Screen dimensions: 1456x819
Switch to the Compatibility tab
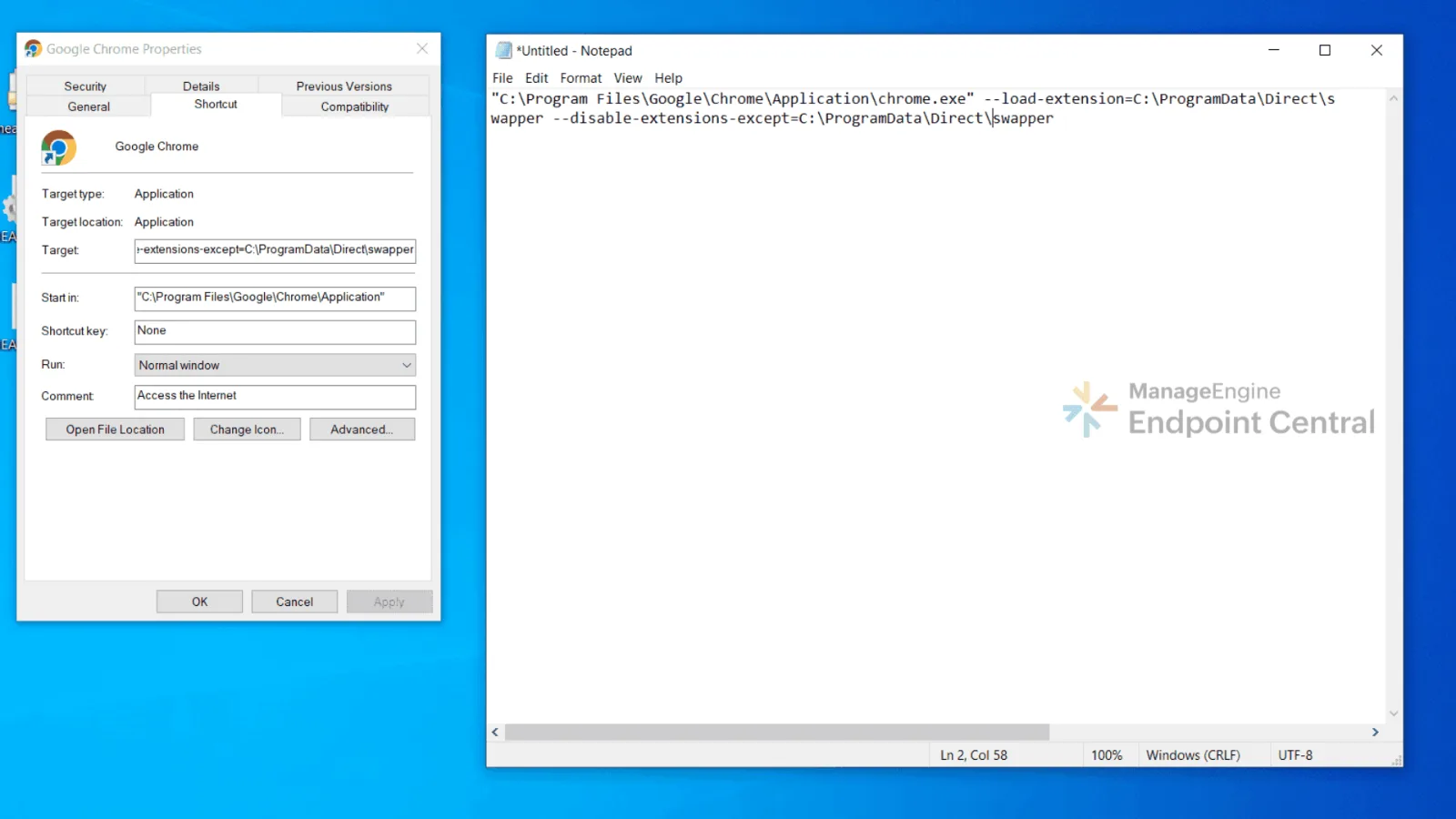355,106
